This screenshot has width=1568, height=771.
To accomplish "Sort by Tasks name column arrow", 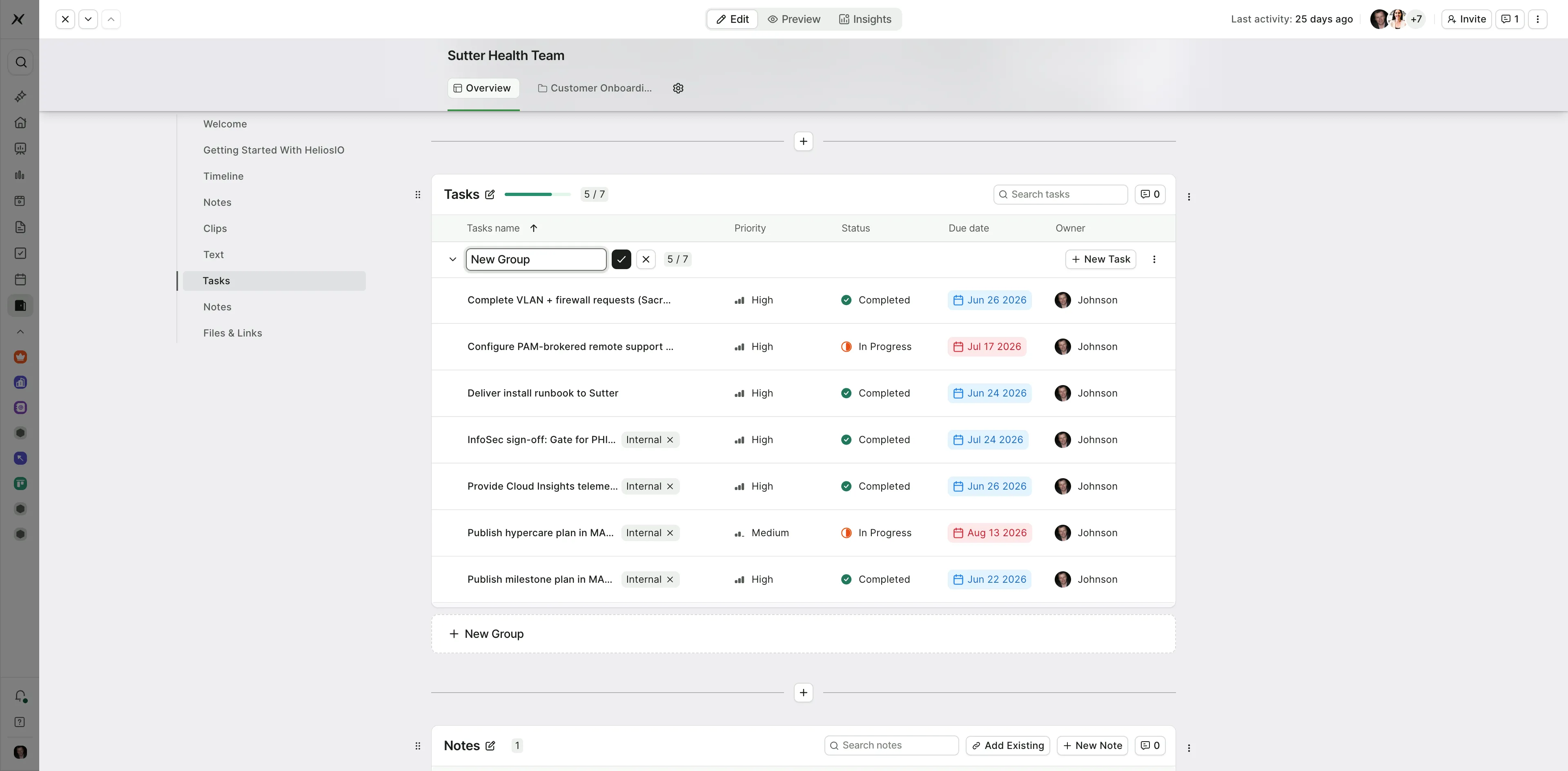I will (534, 228).
